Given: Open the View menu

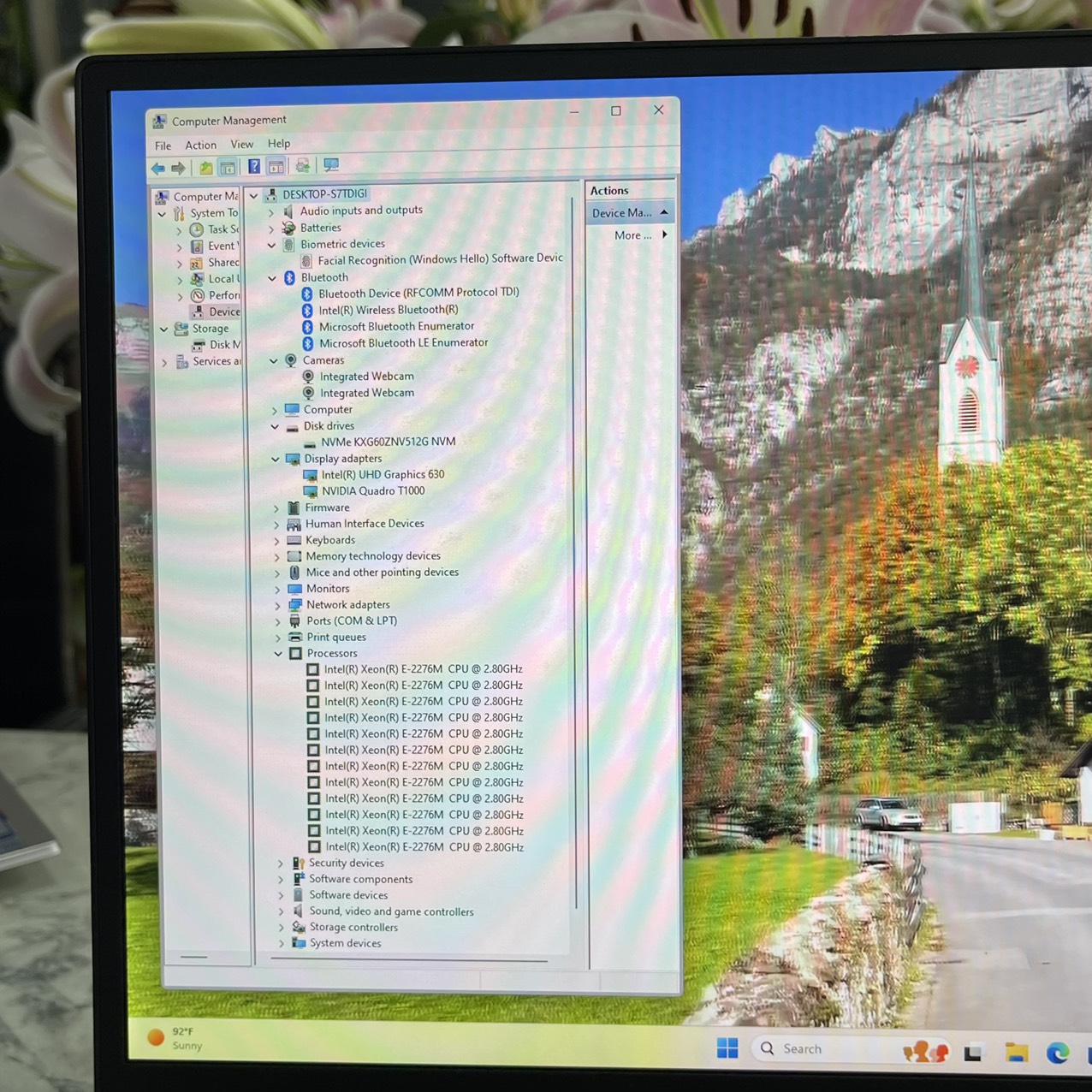Looking at the screenshot, I should [x=242, y=144].
